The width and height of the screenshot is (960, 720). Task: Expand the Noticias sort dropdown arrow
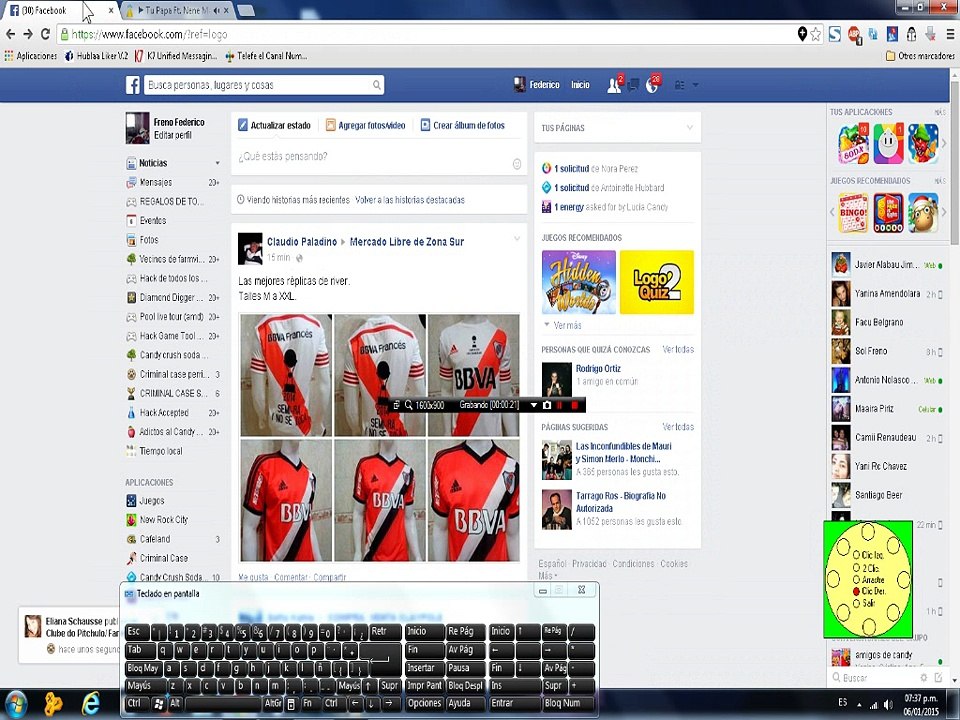click(217, 163)
